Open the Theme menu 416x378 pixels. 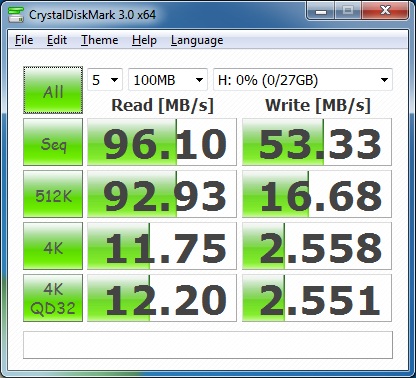tap(100, 40)
